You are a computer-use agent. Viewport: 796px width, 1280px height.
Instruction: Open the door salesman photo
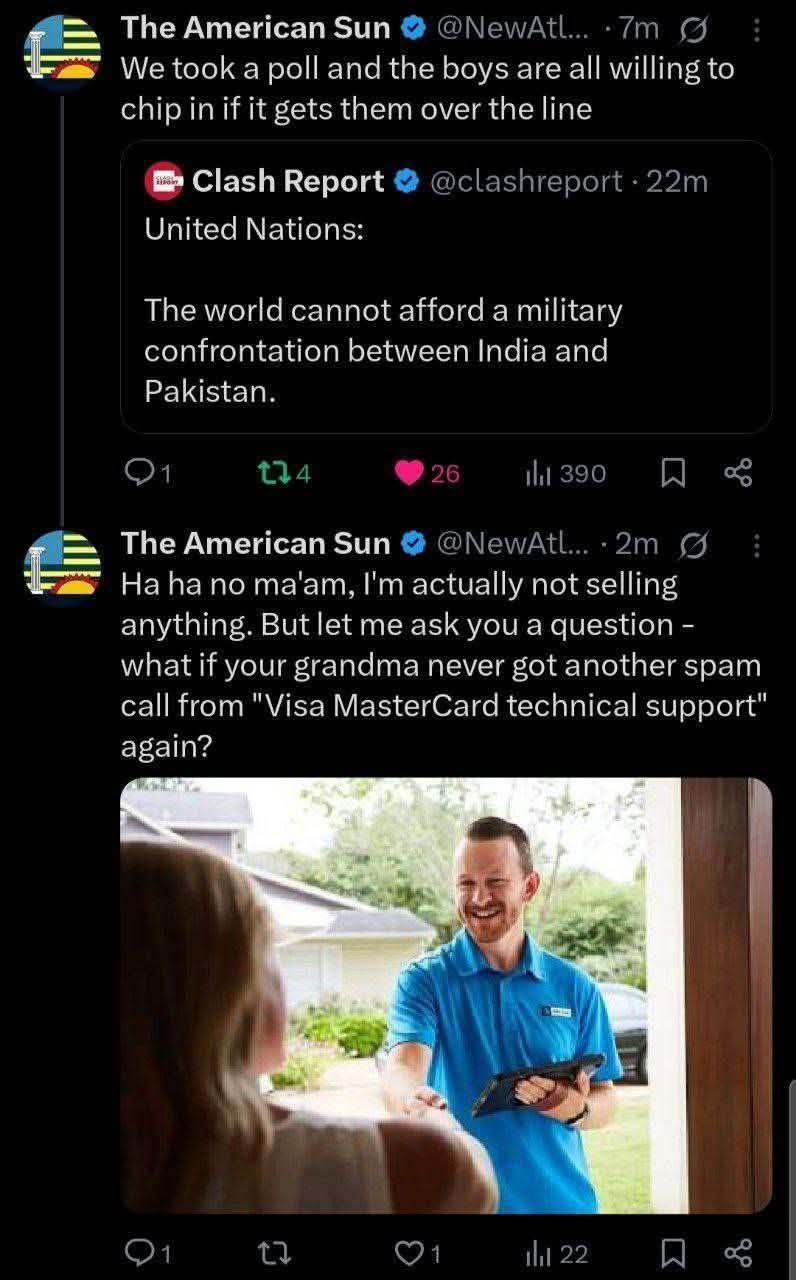pos(446,995)
